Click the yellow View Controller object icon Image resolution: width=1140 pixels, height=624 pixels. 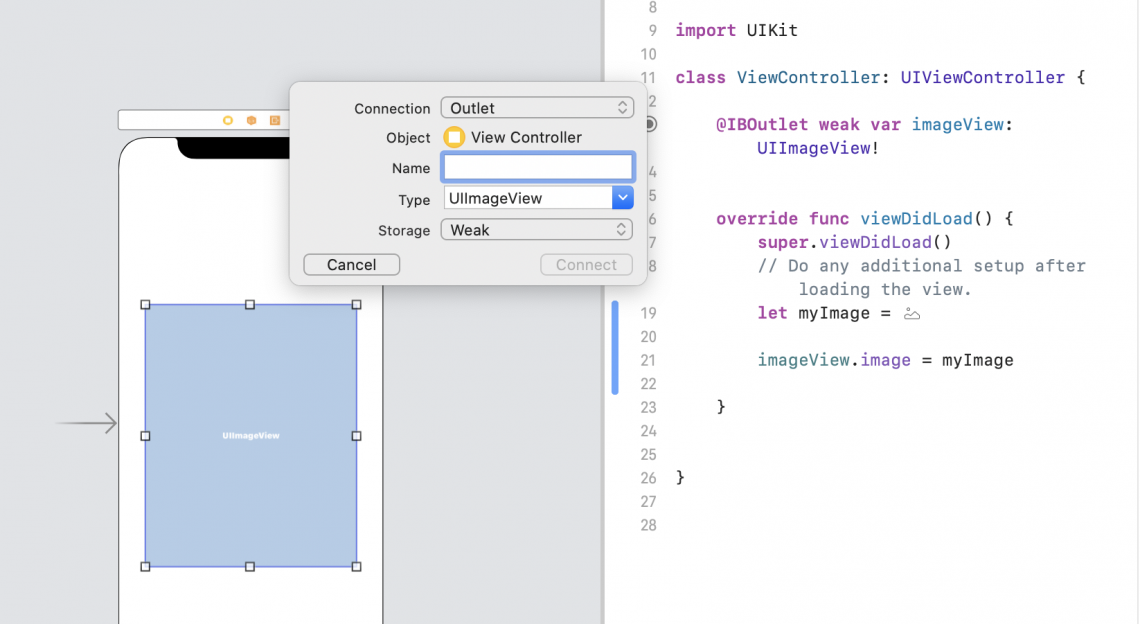pos(454,137)
